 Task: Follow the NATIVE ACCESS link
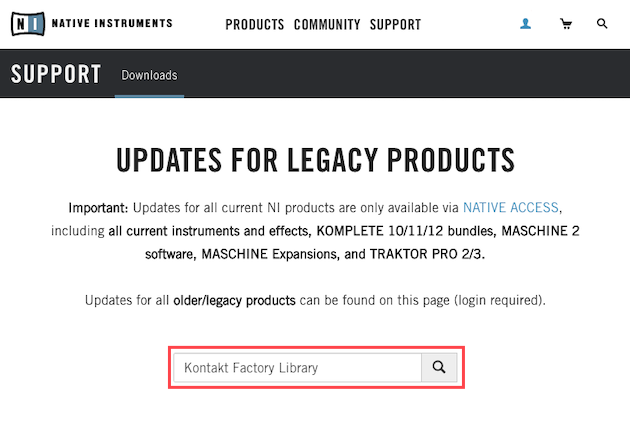511,208
